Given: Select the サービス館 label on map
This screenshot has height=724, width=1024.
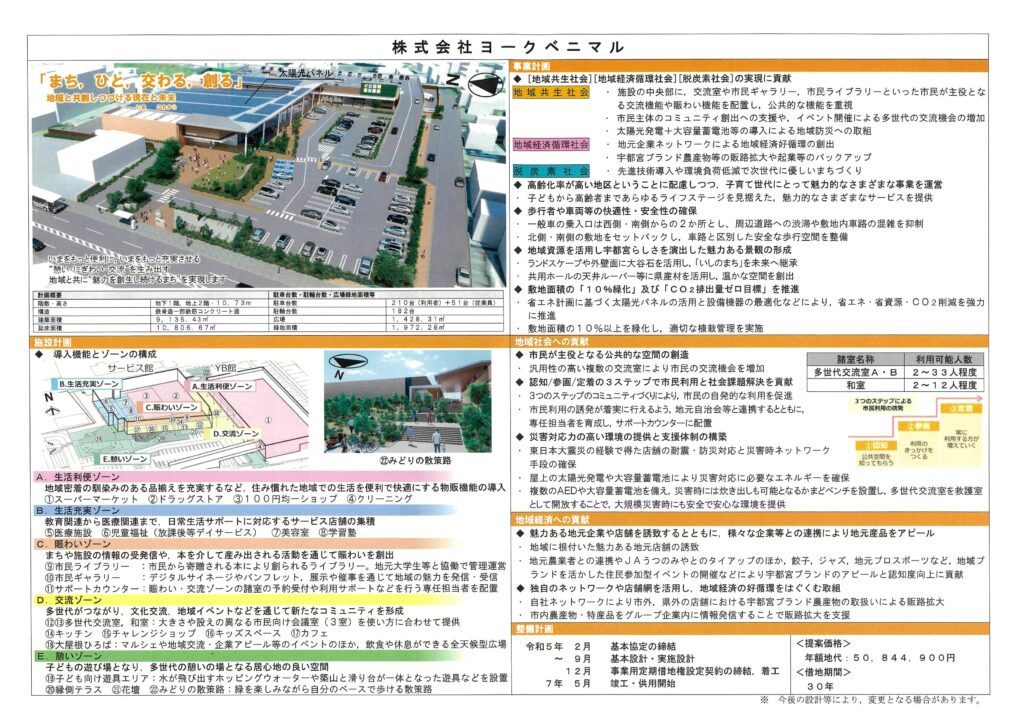Looking at the screenshot, I should (131, 369).
